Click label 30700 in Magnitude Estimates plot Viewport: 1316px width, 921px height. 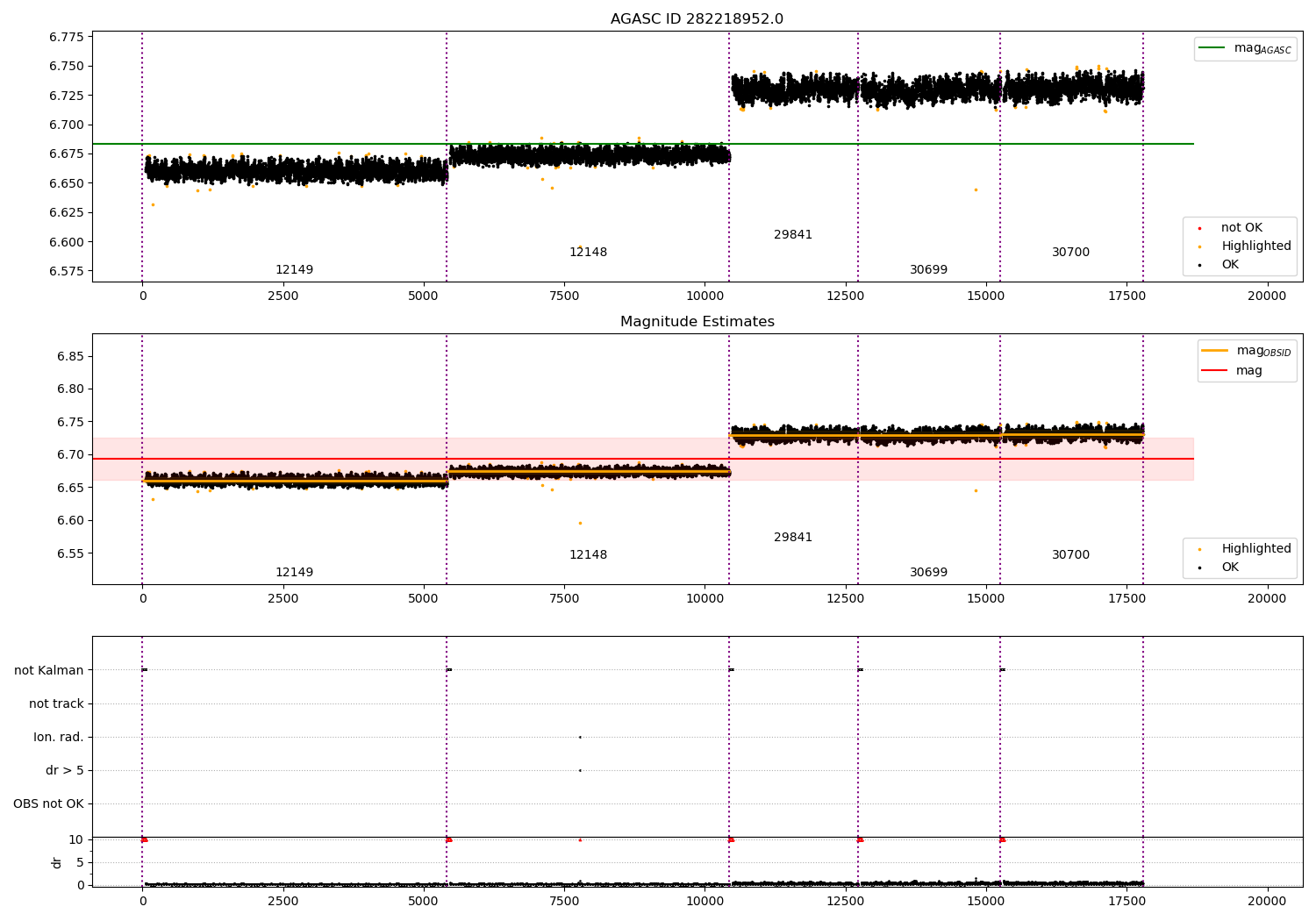(x=1070, y=555)
